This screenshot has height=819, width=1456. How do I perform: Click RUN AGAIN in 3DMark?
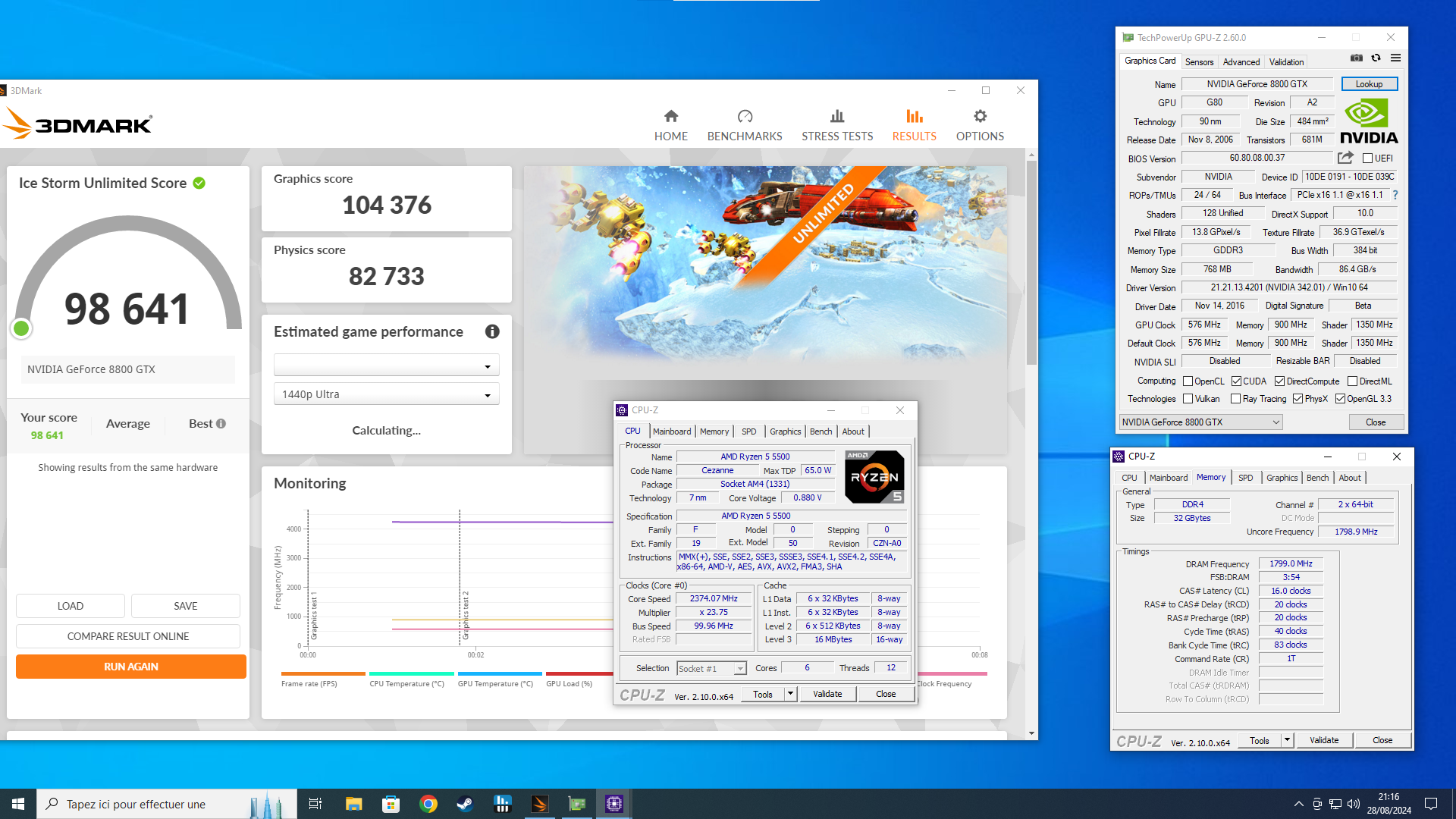click(x=131, y=667)
